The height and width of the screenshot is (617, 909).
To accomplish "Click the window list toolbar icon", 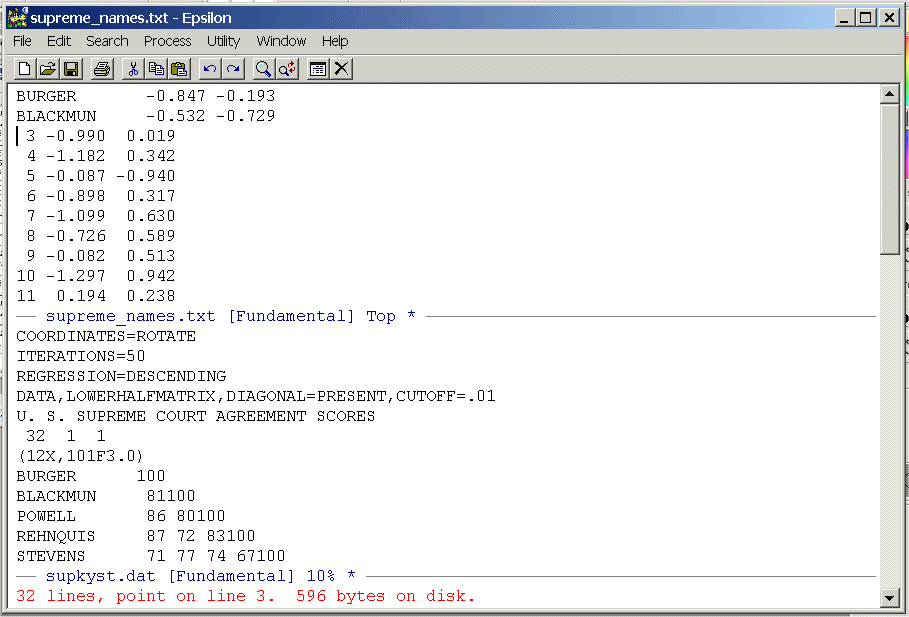I will (x=318, y=69).
